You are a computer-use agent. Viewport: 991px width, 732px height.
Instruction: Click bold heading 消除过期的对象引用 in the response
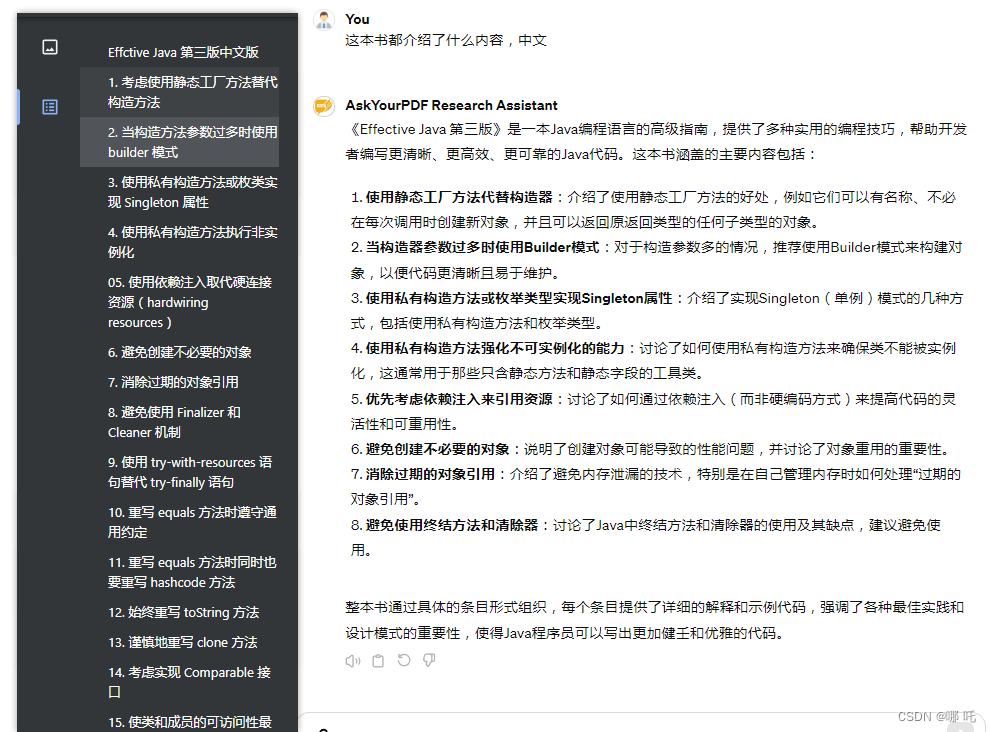point(430,474)
